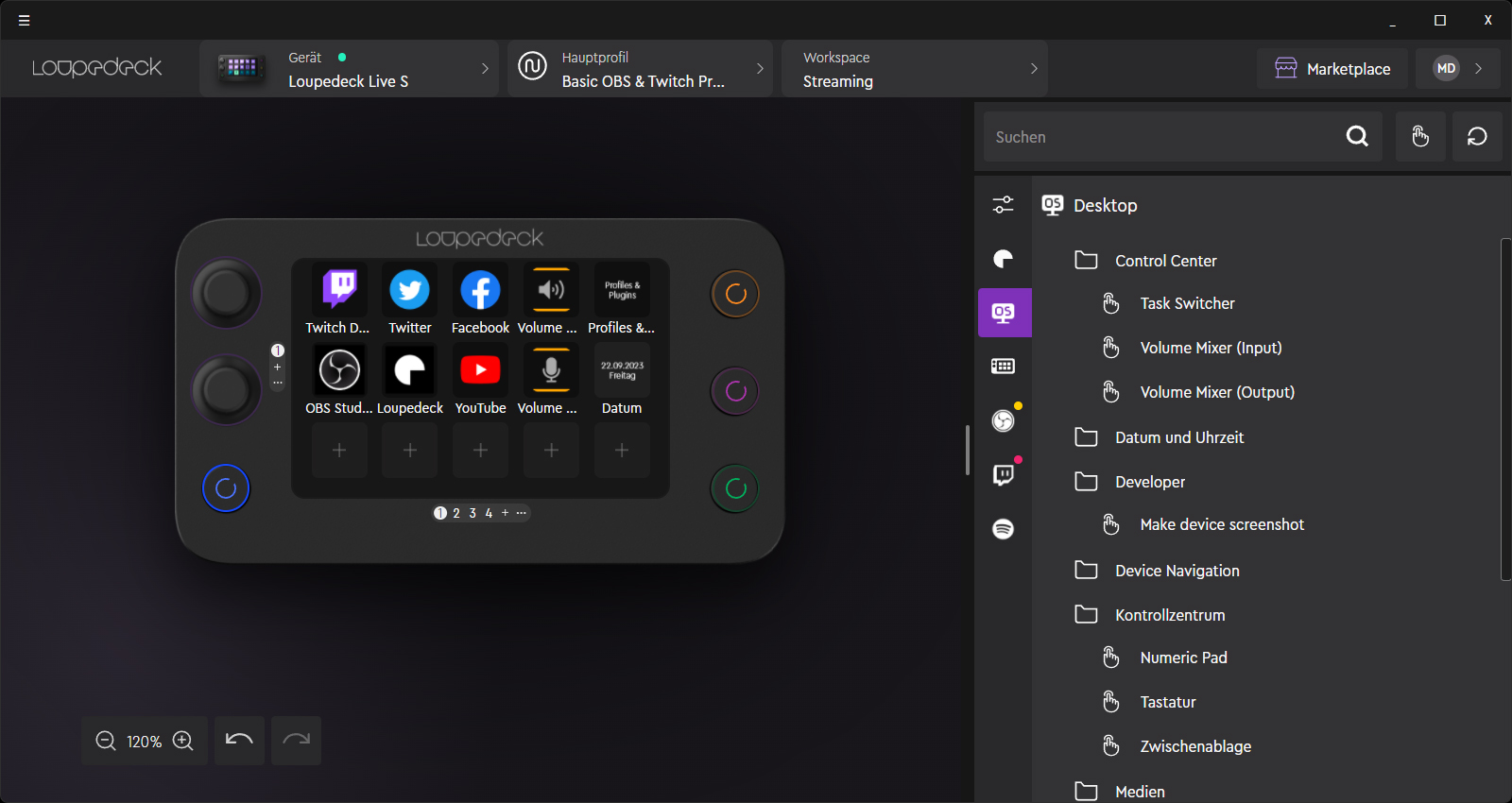
Task: Click the Twitch Dashboard button on device
Action: point(339,290)
